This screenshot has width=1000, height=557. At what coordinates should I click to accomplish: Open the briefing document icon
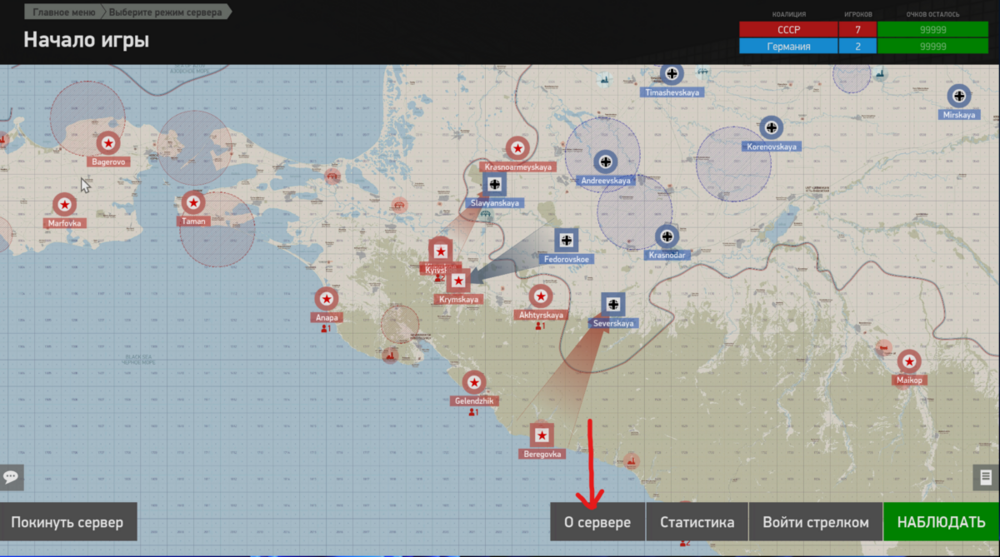pyautogui.click(x=984, y=478)
